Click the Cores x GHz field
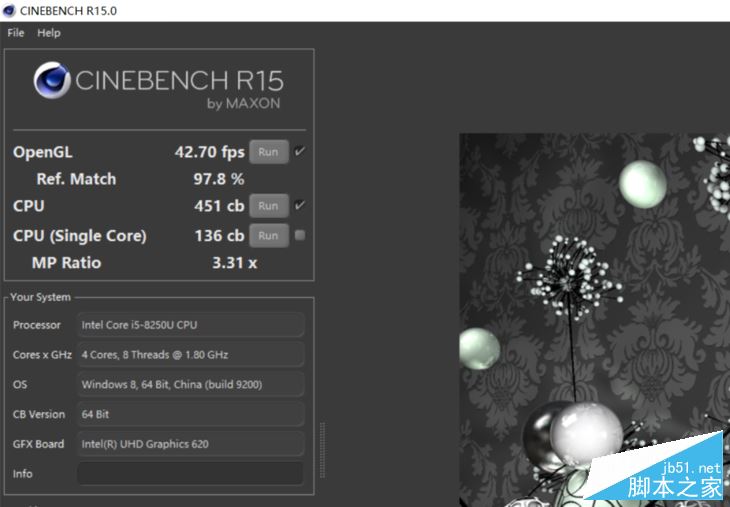730x507 pixels. click(x=190, y=355)
